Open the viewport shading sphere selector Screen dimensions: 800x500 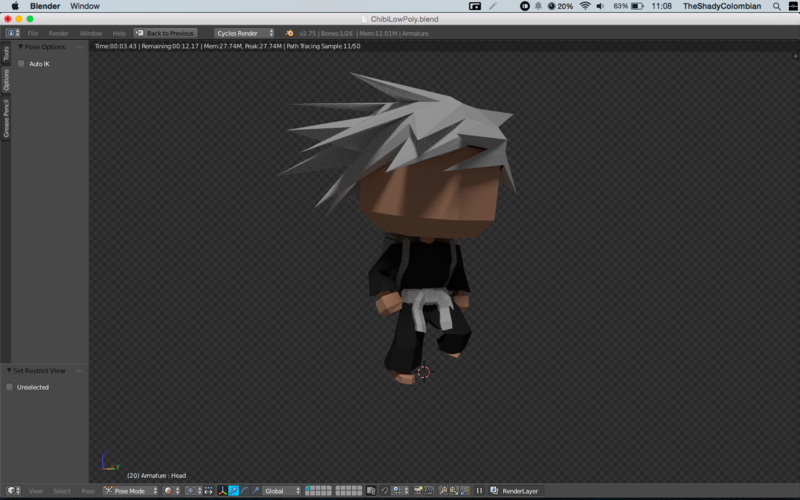171,491
